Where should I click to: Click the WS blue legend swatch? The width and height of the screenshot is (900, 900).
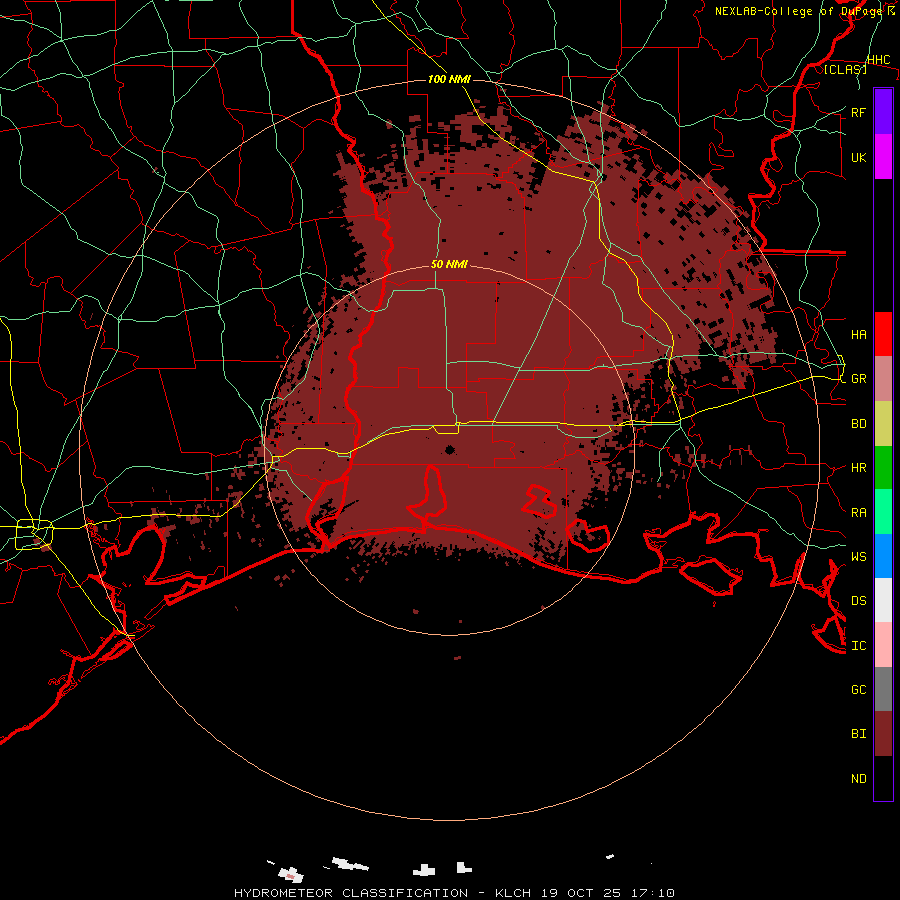point(883,556)
